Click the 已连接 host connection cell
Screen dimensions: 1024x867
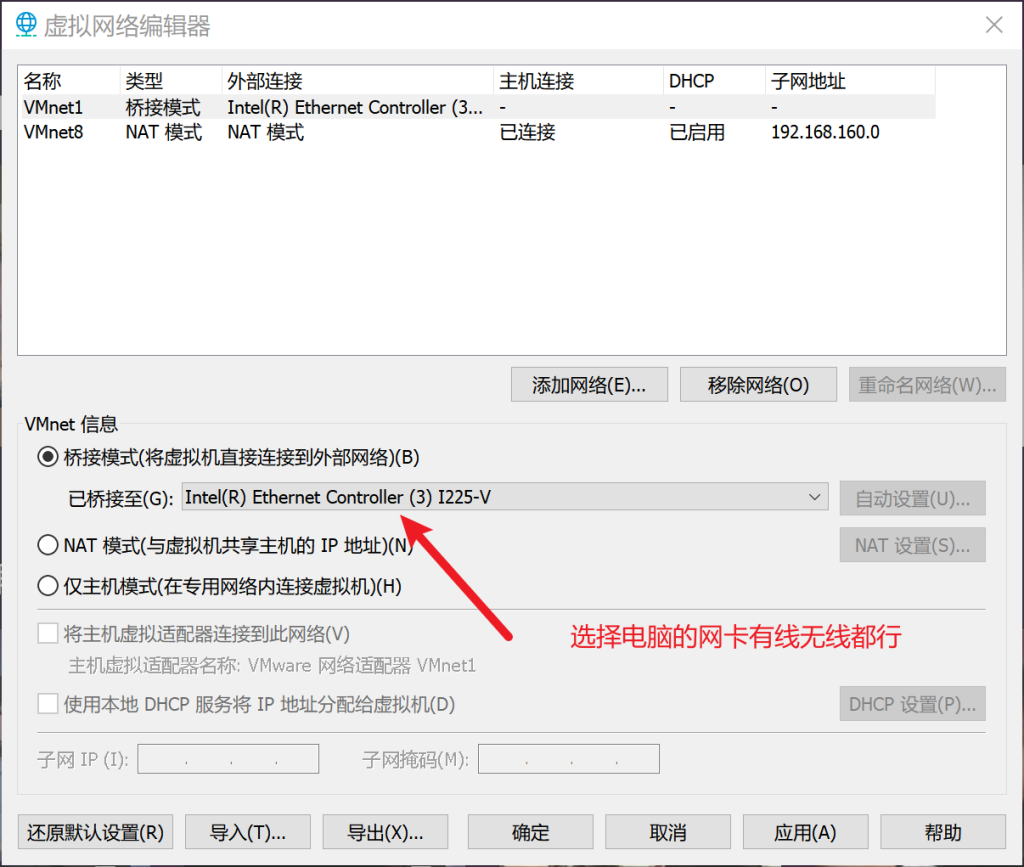click(x=527, y=132)
